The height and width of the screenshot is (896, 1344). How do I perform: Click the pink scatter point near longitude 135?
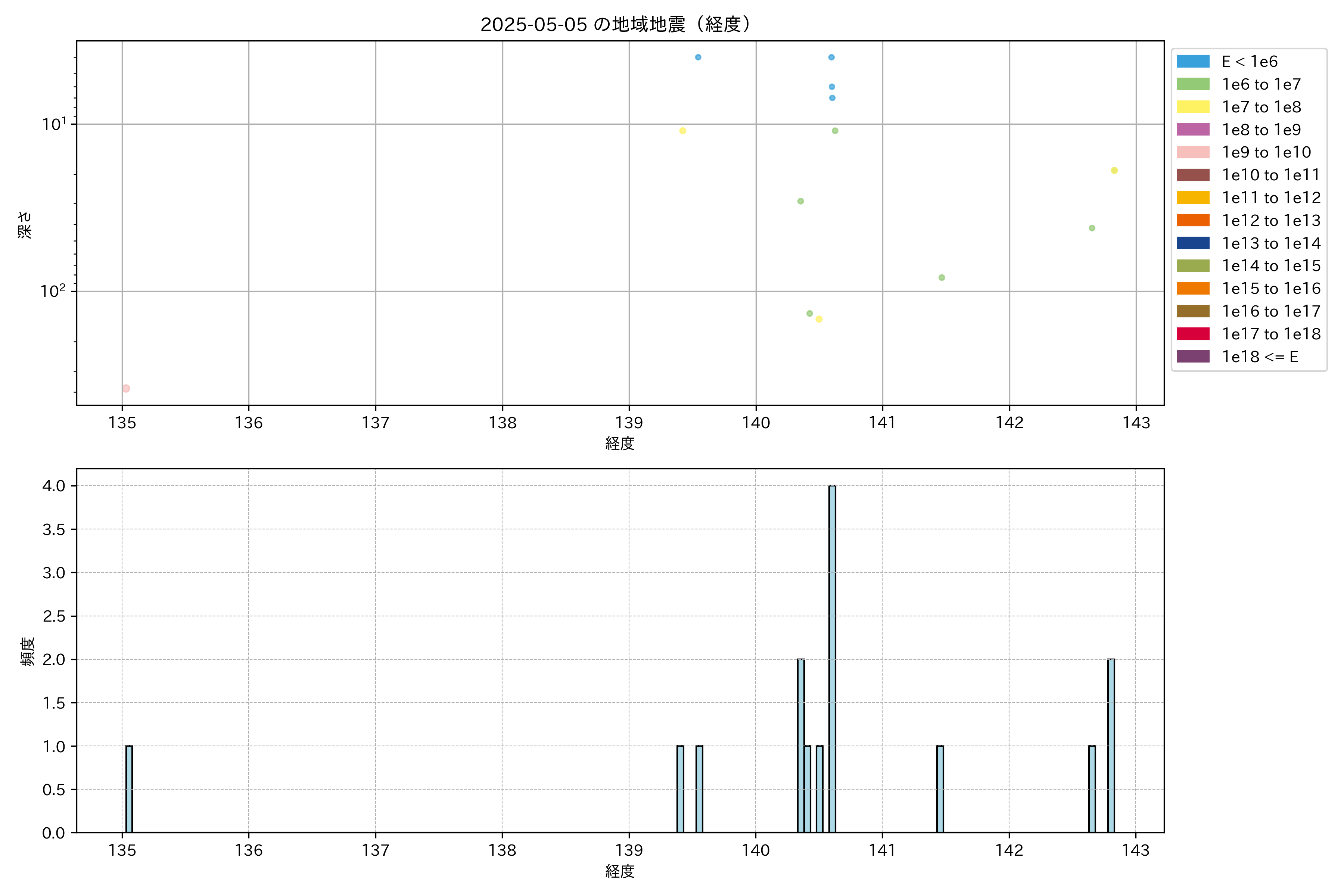click(x=126, y=389)
